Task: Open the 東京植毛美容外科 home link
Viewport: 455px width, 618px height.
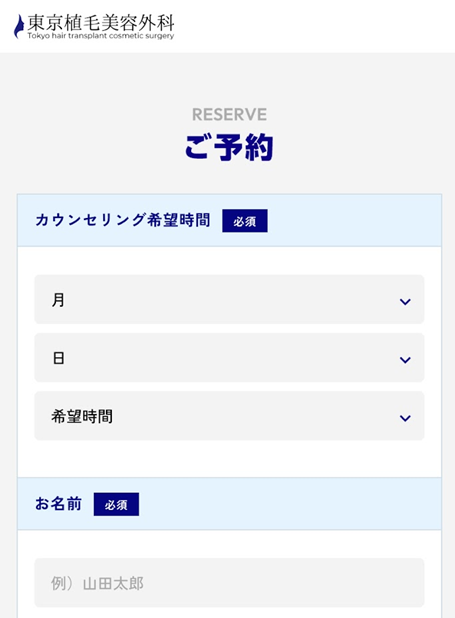Action: click(94, 26)
